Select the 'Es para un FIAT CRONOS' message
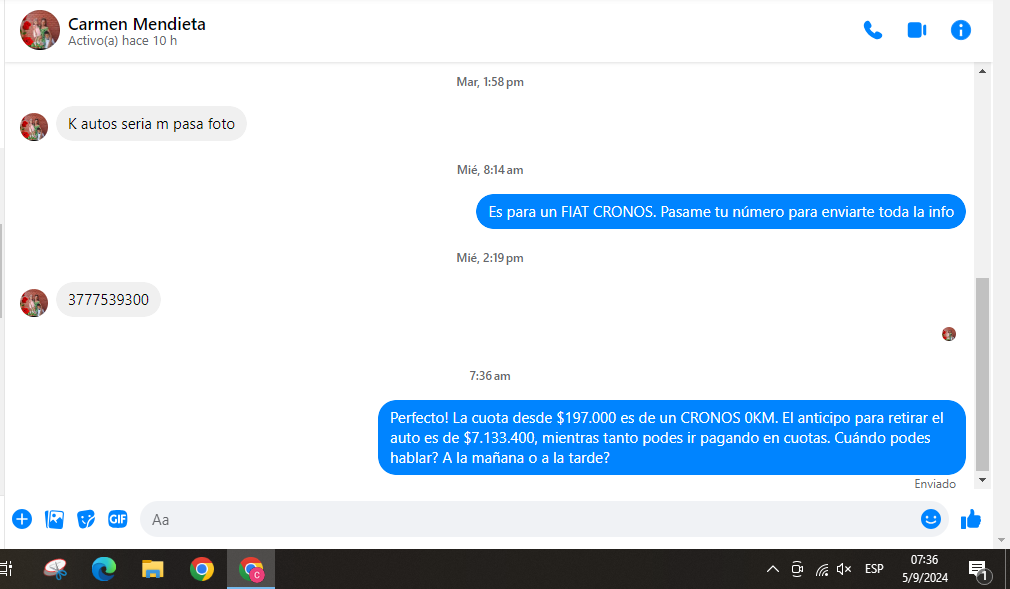 click(721, 211)
